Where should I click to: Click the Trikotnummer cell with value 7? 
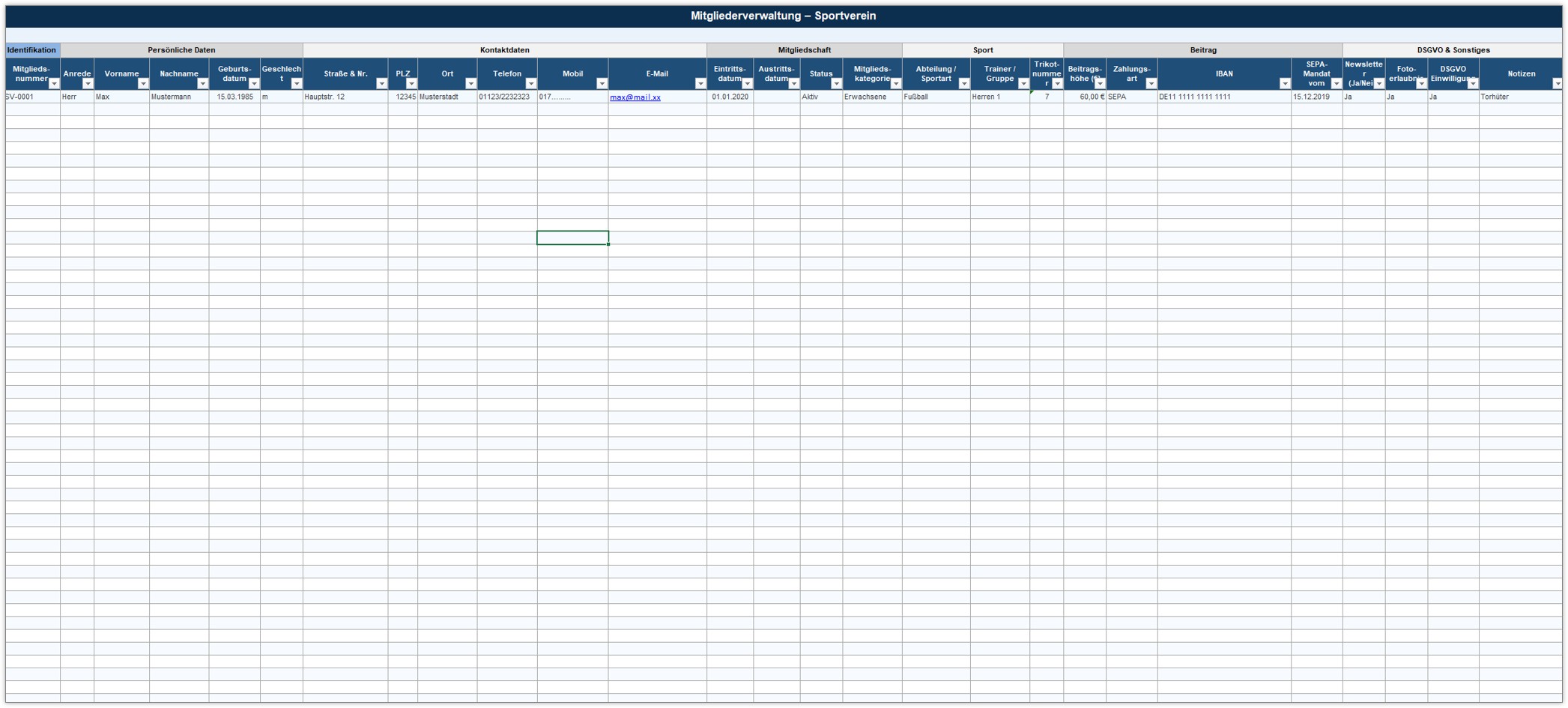(x=1046, y=97)
